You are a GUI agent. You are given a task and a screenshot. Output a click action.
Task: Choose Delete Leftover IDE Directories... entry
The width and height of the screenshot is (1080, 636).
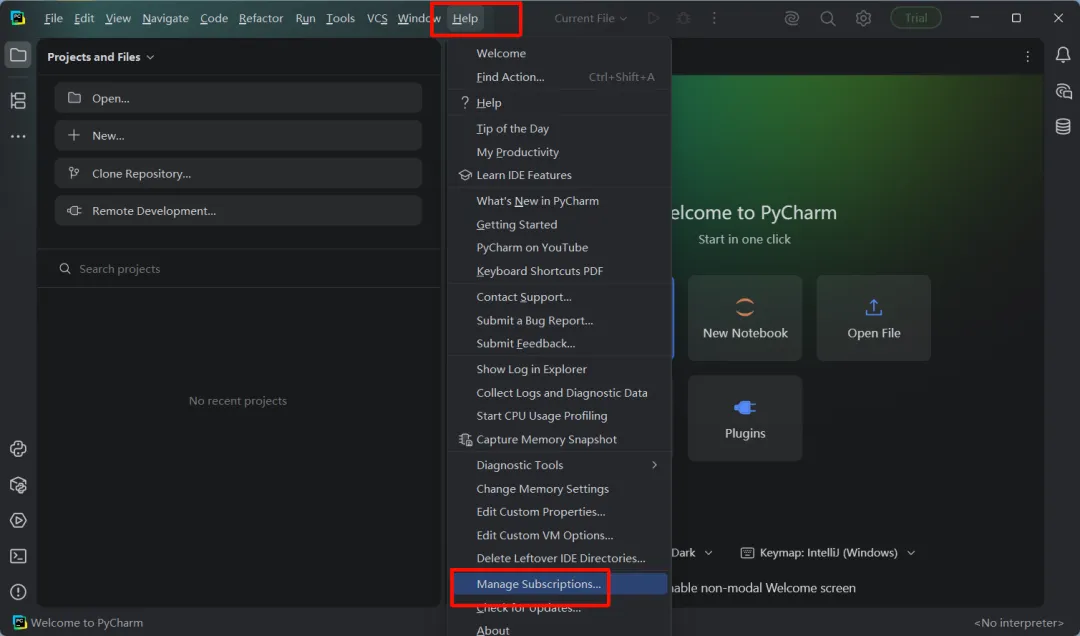559,558
